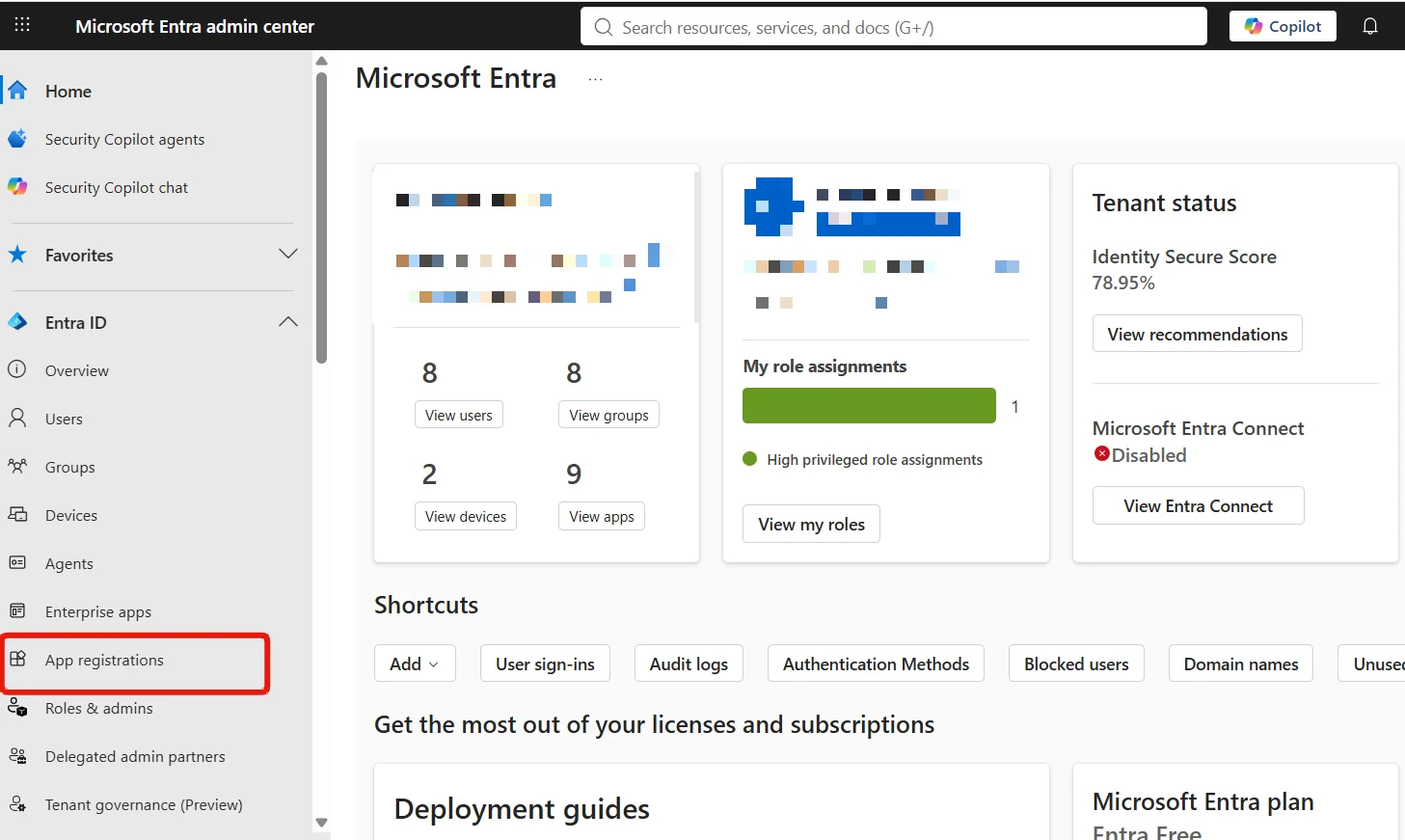Click the Copilot logo icon
Viewport: 1405px width, 840px height.
click(x=1253, y=26)
